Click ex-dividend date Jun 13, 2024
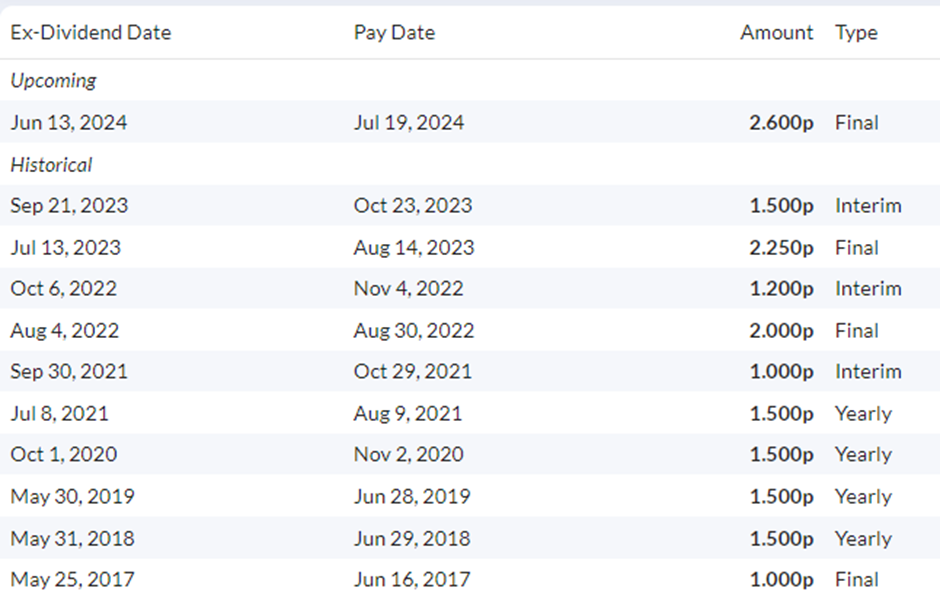 pos(69,122)
